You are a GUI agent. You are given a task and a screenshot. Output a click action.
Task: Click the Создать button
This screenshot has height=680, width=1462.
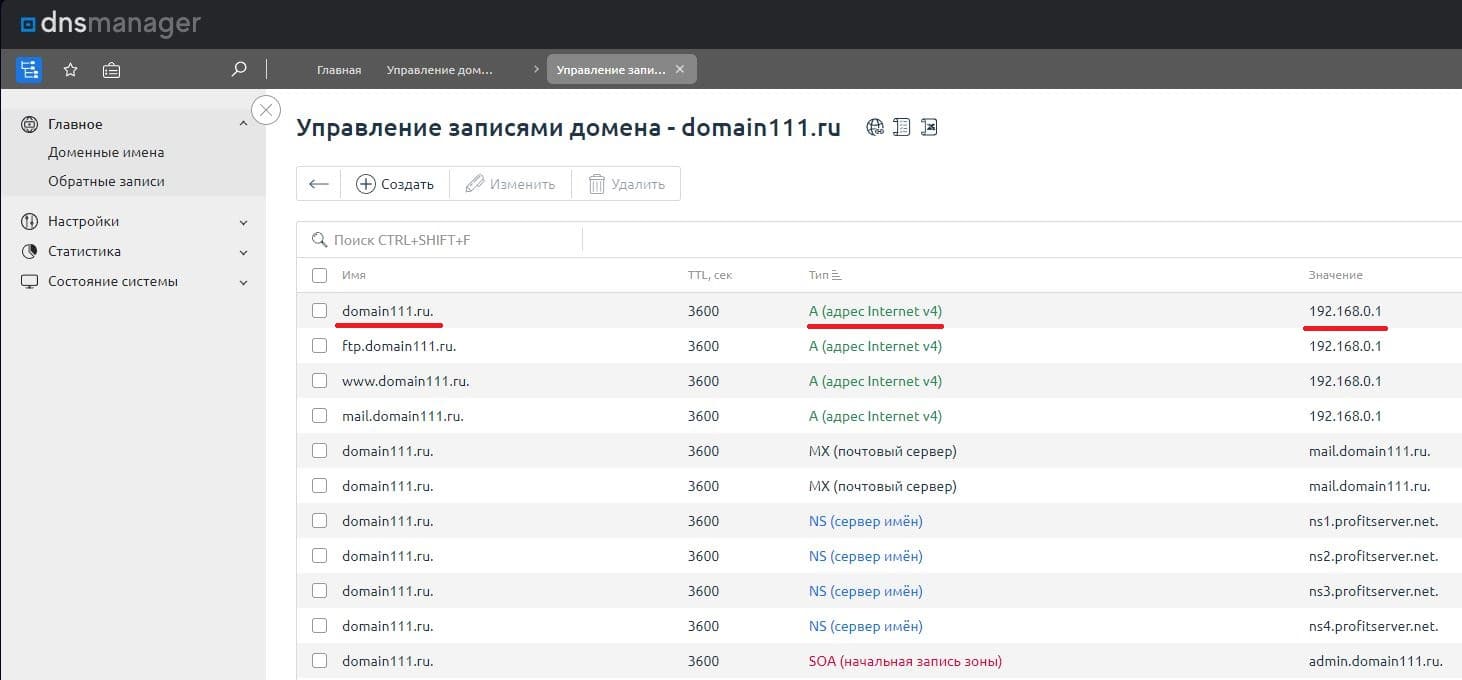pos(395,184)
